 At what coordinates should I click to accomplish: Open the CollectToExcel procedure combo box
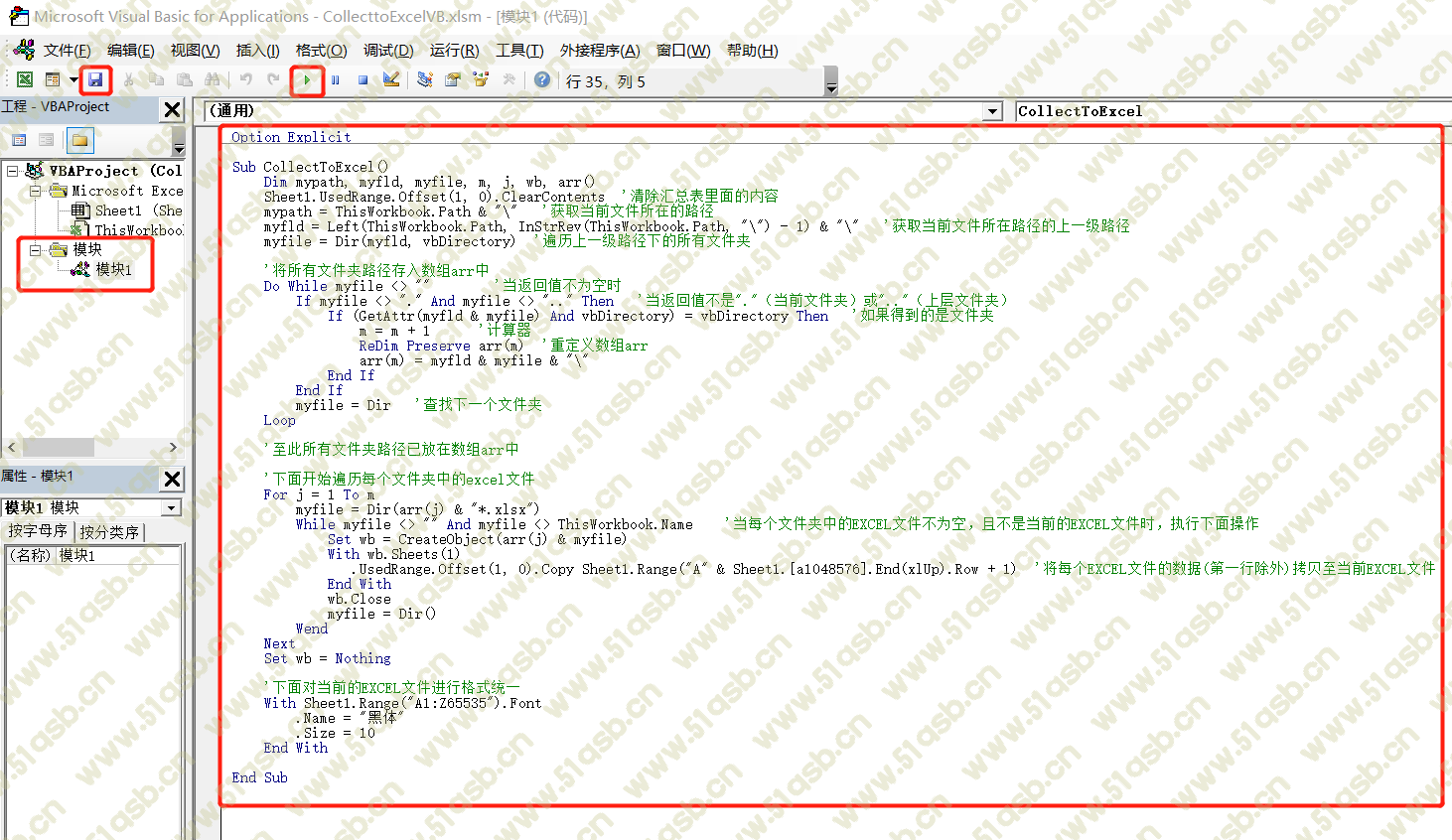point(1233,111)
